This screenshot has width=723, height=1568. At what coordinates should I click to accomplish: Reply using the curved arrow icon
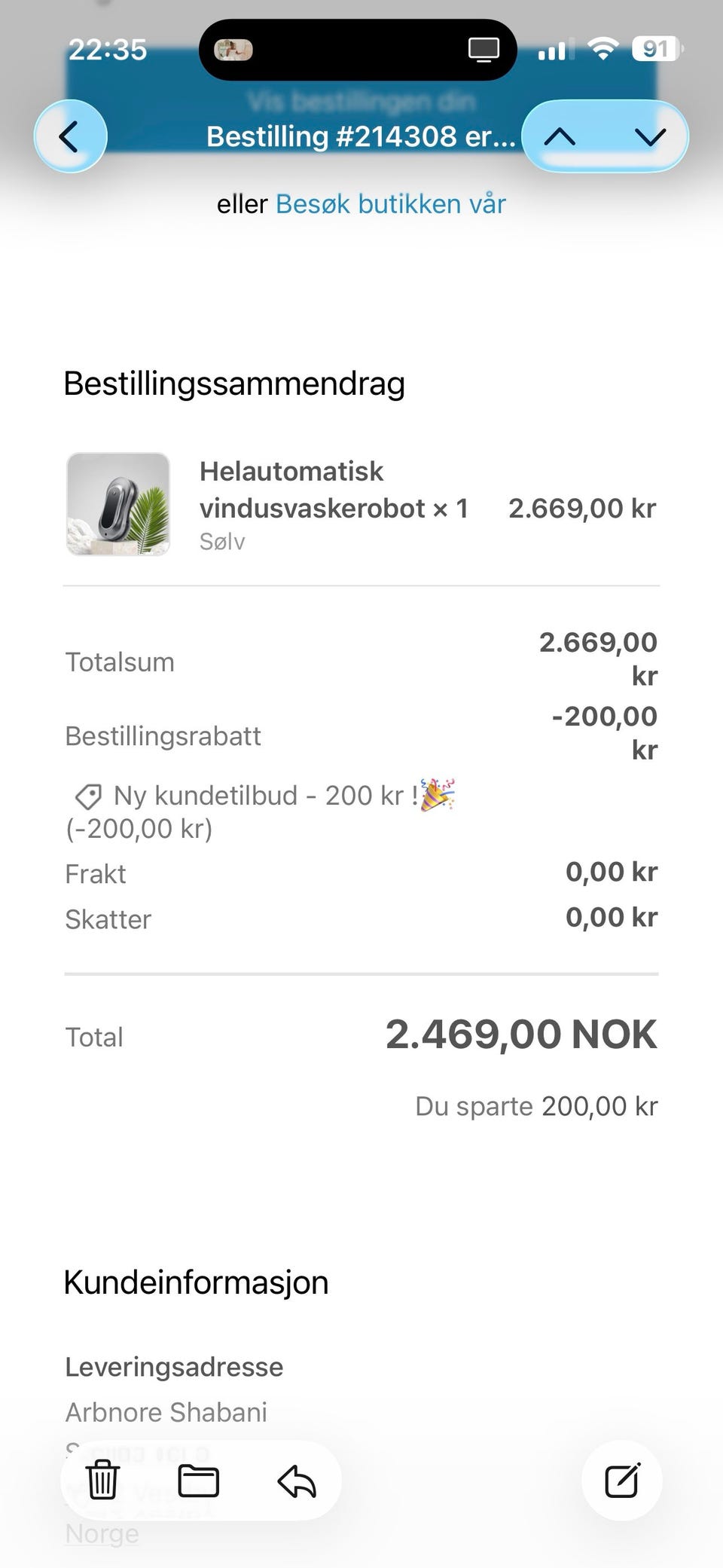point(297,1481)
